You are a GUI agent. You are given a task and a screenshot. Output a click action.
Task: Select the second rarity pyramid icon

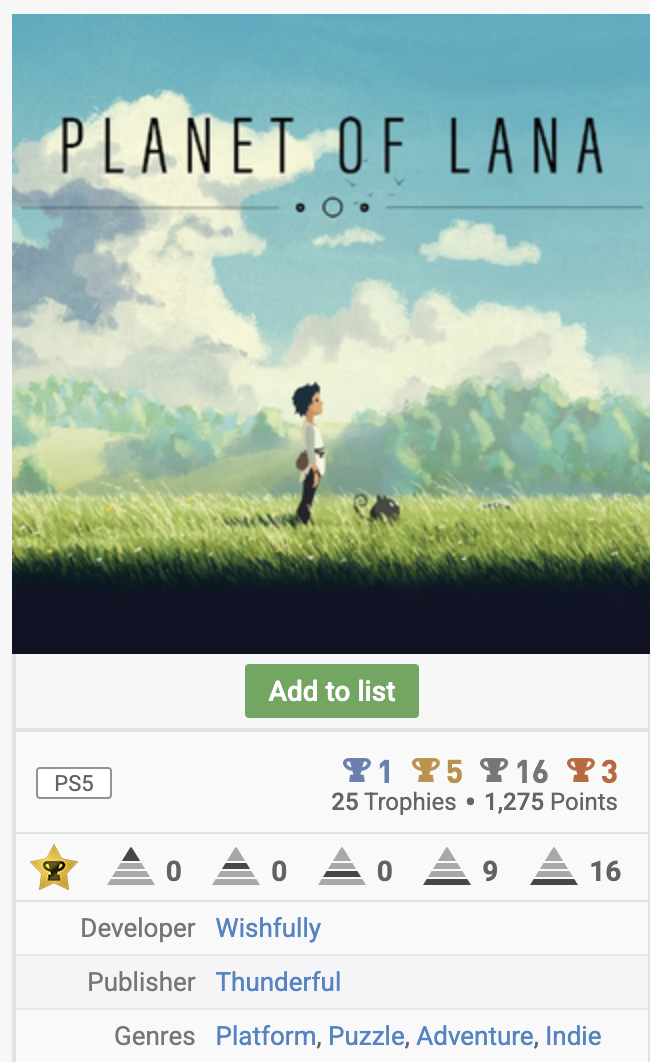pos(236,866)
